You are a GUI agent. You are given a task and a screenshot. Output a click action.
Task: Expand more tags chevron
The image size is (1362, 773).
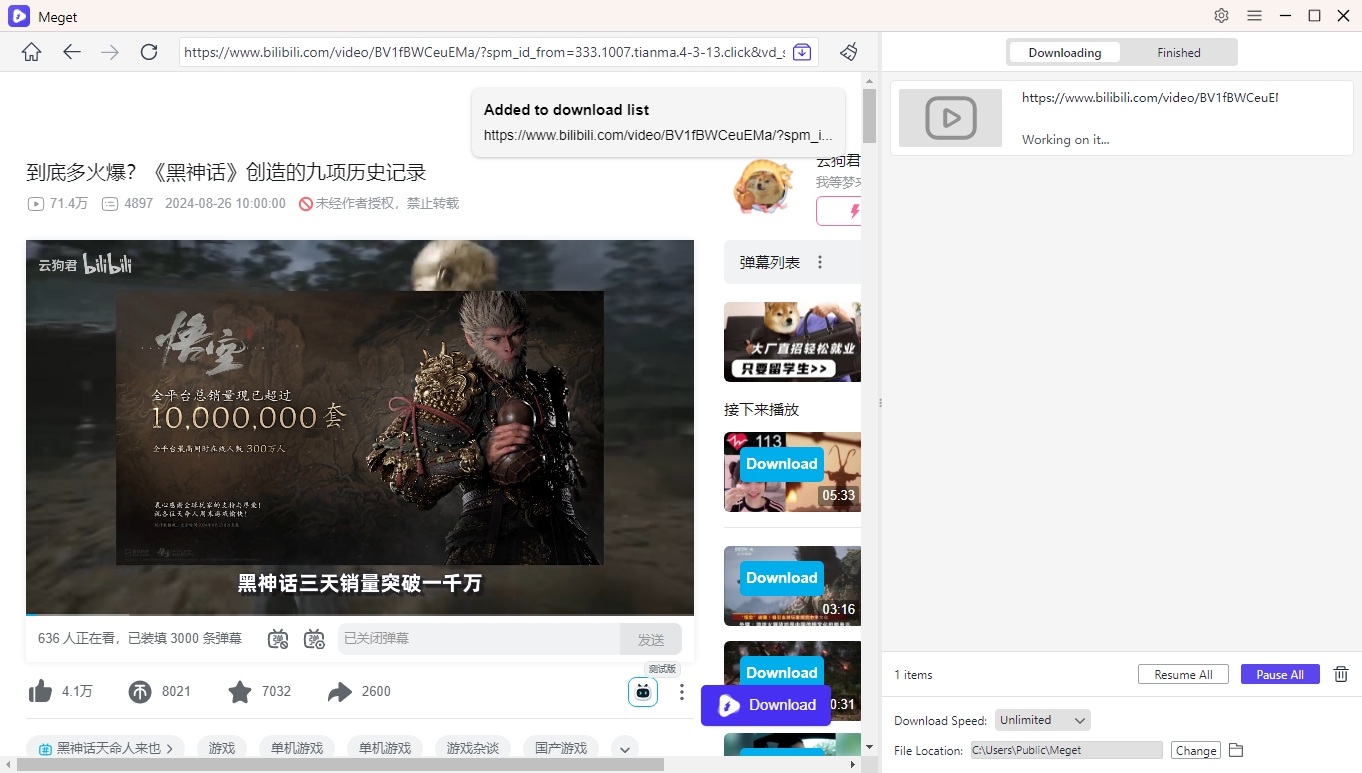click(x=624, y=748)
